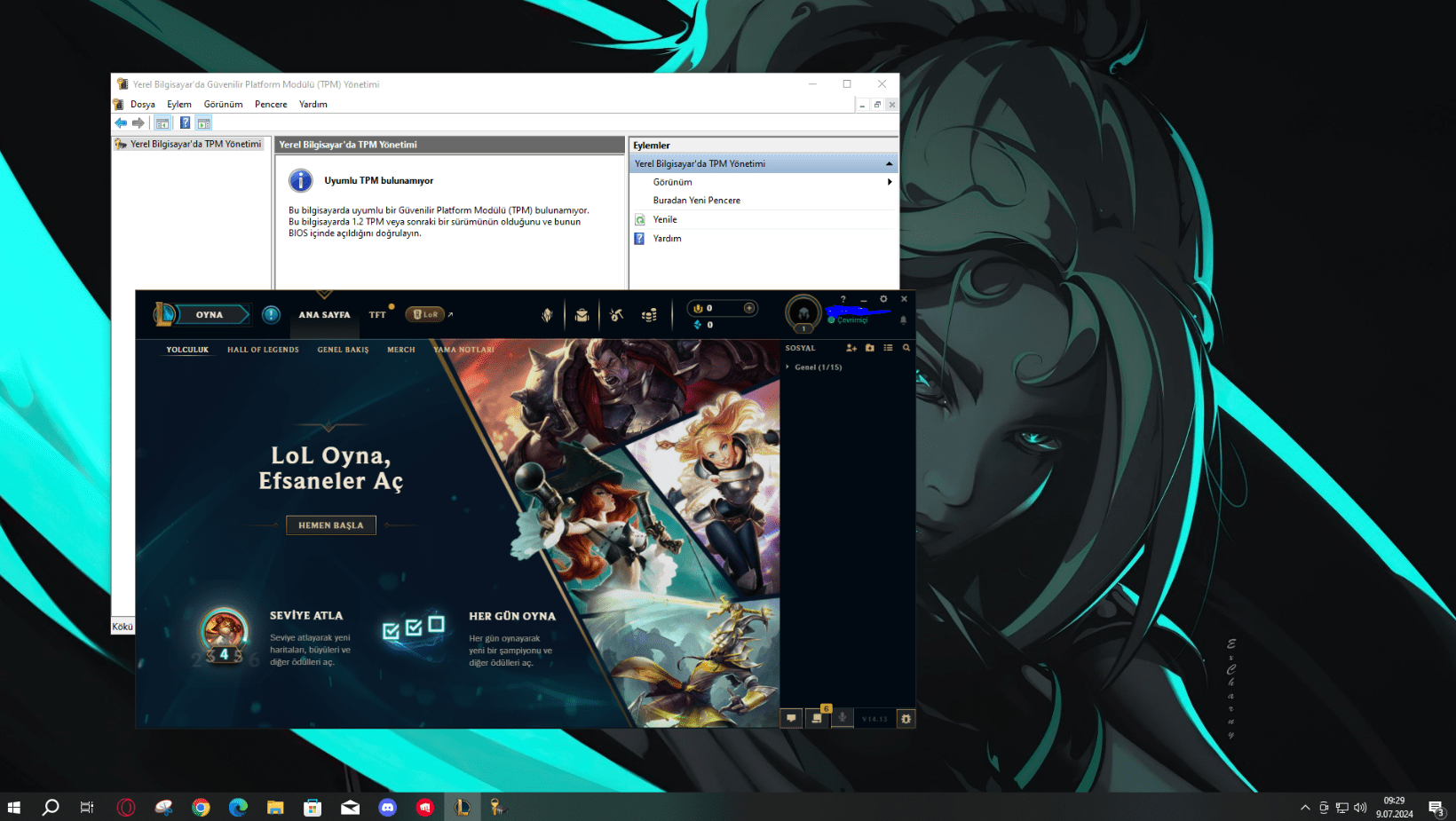
Task: Open the Windows Start menu
Action: pyautogui.click(x=13, y=807)
